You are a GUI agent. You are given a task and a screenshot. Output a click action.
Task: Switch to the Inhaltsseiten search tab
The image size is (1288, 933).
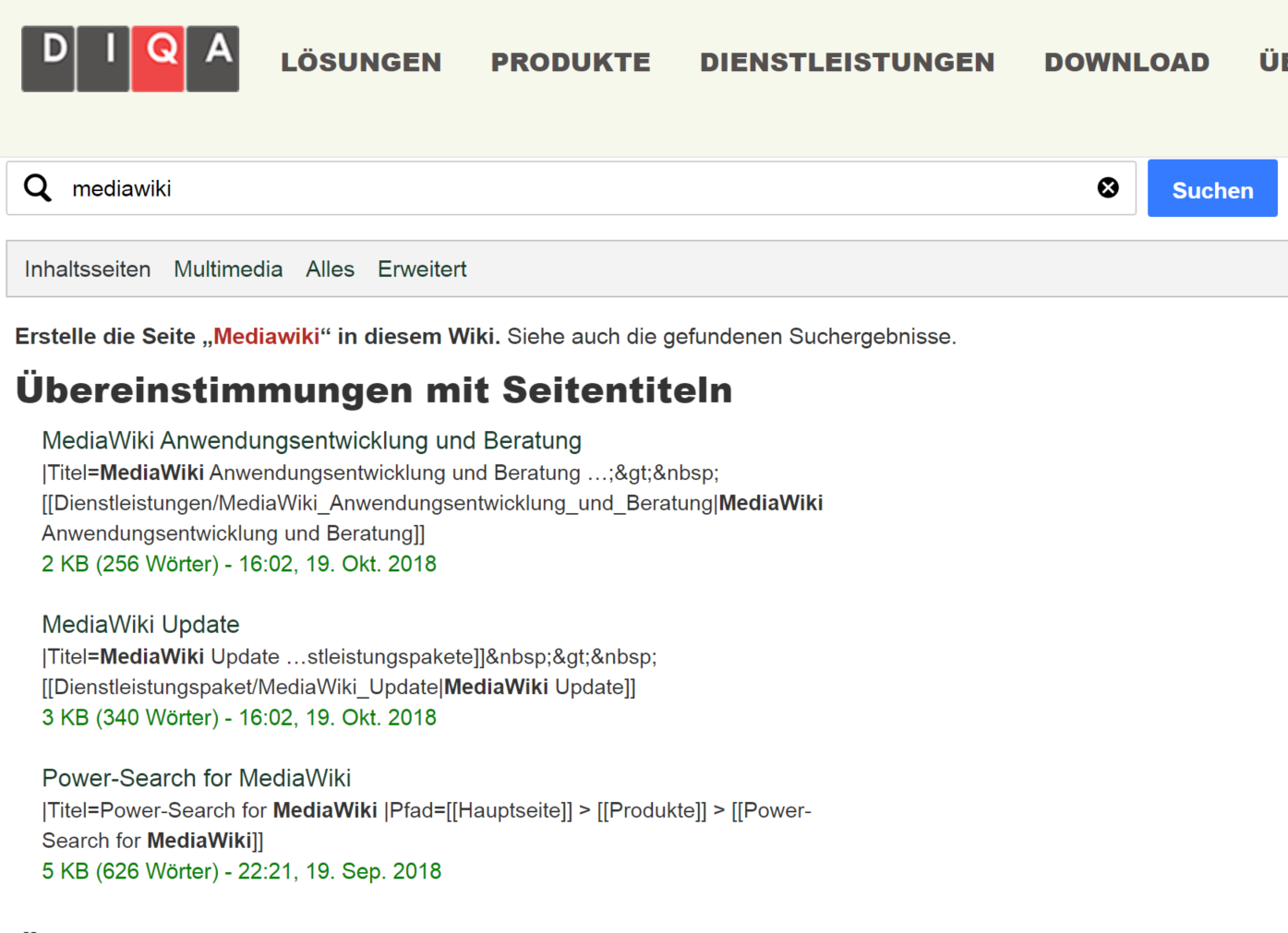(88, 269)
